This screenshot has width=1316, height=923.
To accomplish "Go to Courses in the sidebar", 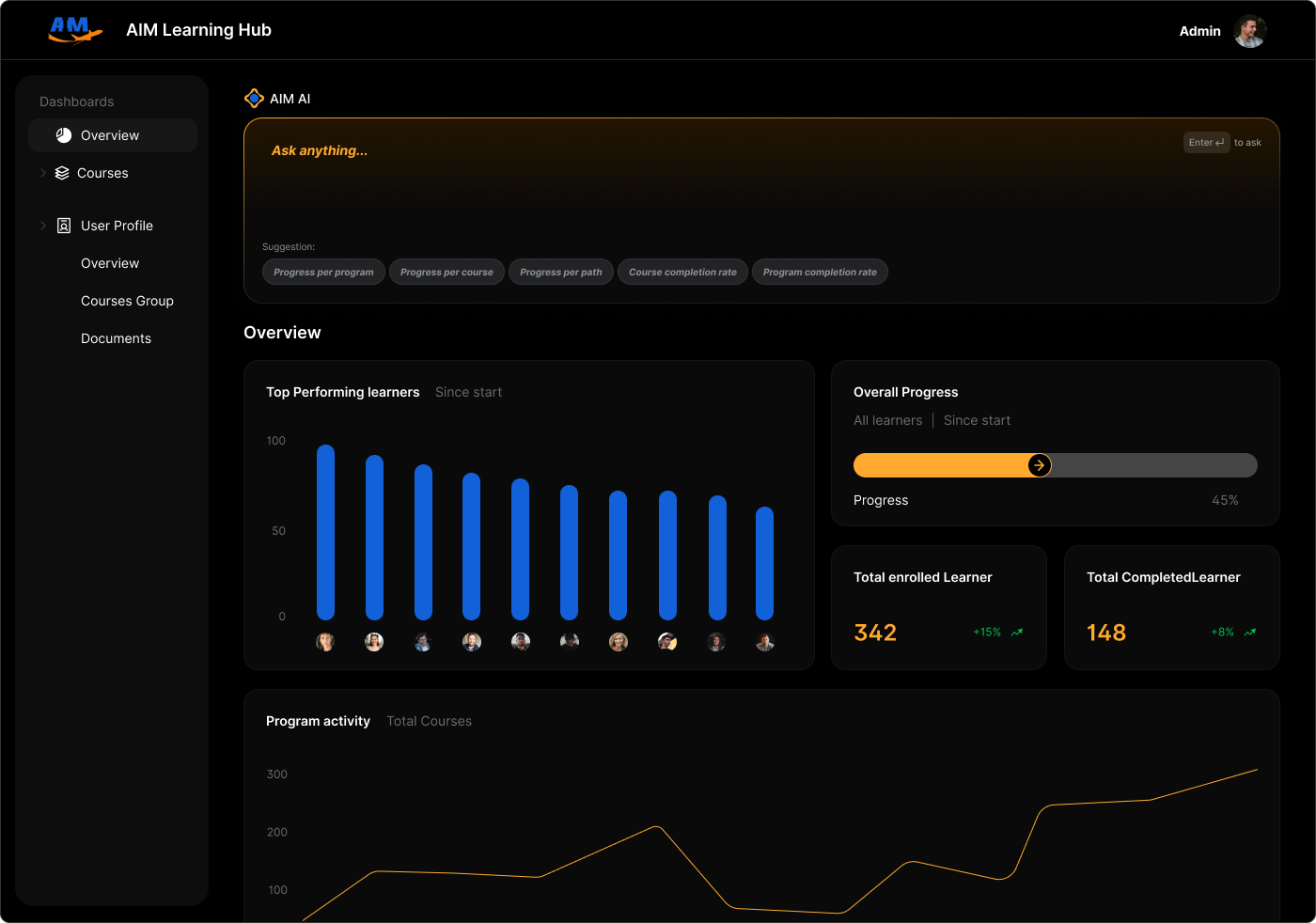I will pyautogui.click(x=102, y=173).
